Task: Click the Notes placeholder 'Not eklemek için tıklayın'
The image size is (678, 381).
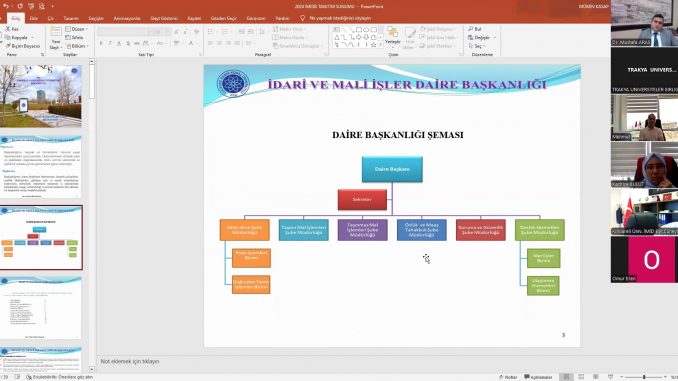Action: [130, 361]
